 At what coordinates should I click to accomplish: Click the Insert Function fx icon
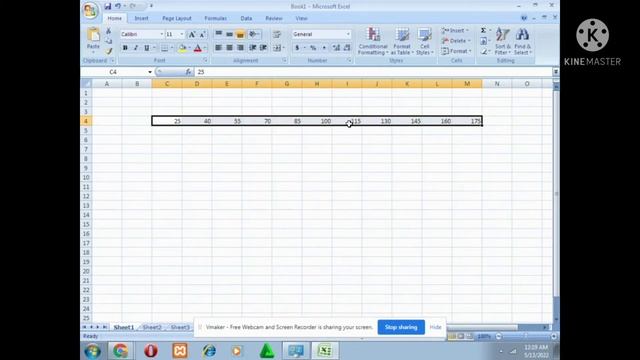click(188, 72)
